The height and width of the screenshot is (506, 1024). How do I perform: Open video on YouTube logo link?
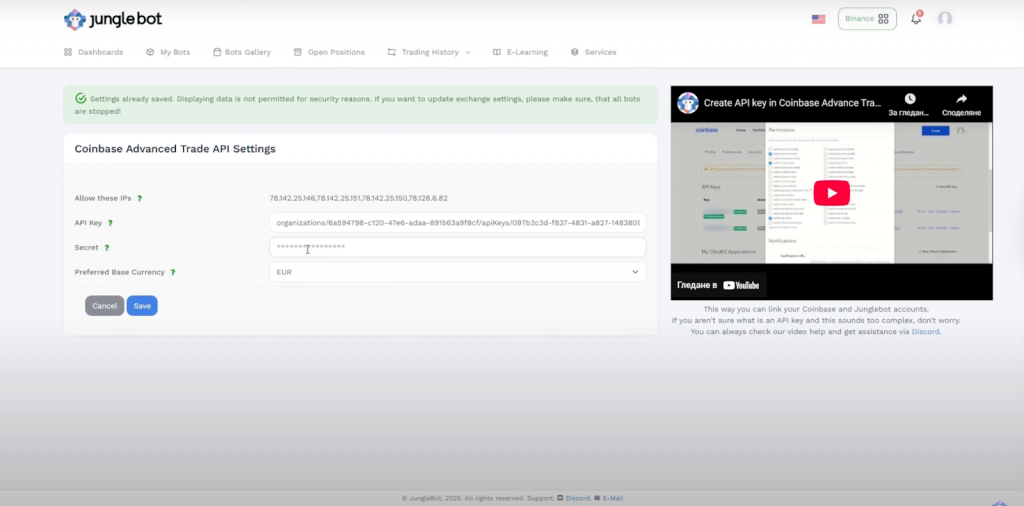(x=741, y=285)
